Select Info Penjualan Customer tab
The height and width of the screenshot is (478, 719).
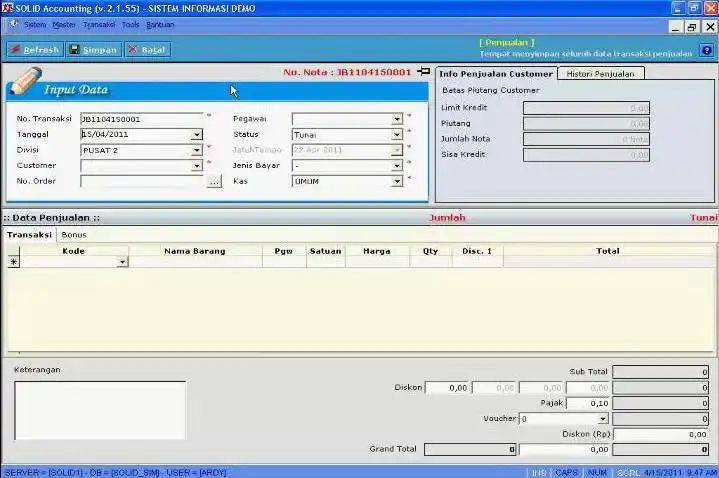[496, 74]
